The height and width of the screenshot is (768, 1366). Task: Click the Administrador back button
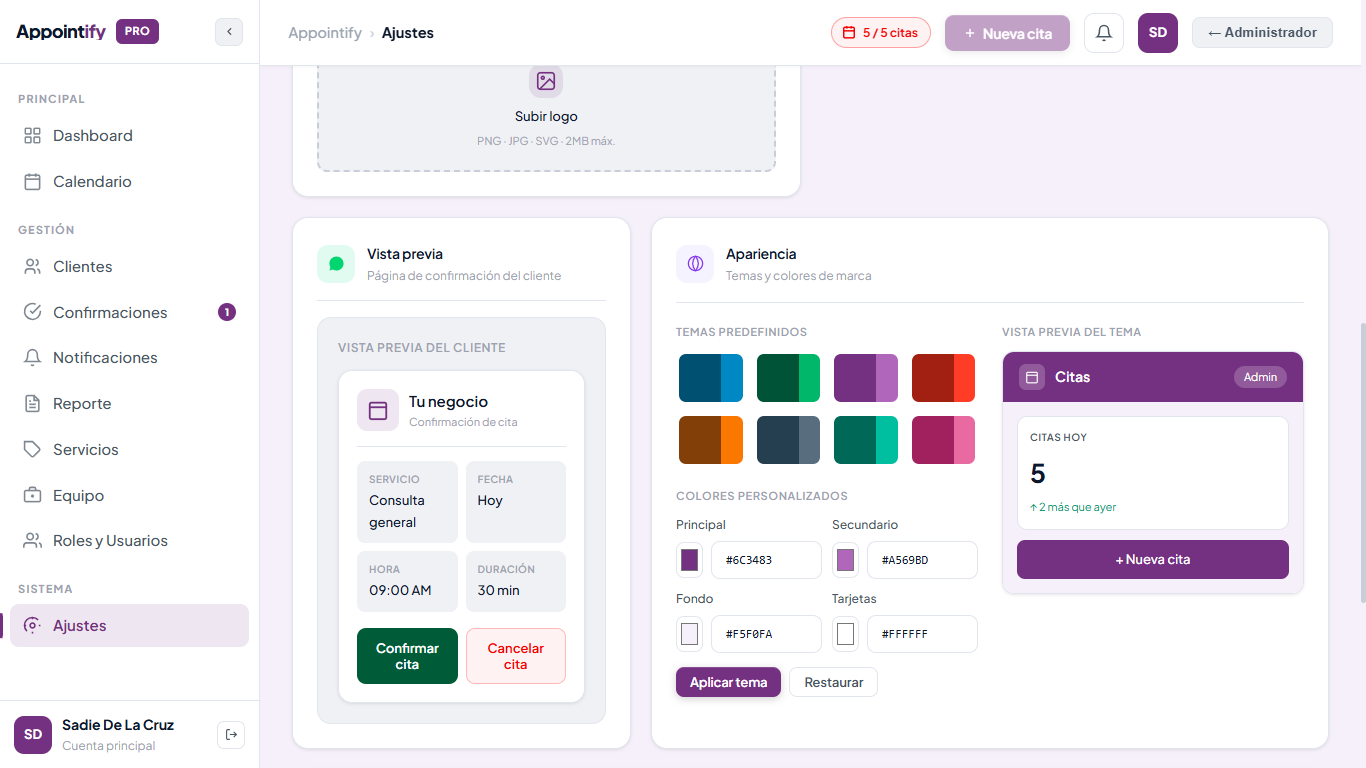coord(1262,32)
